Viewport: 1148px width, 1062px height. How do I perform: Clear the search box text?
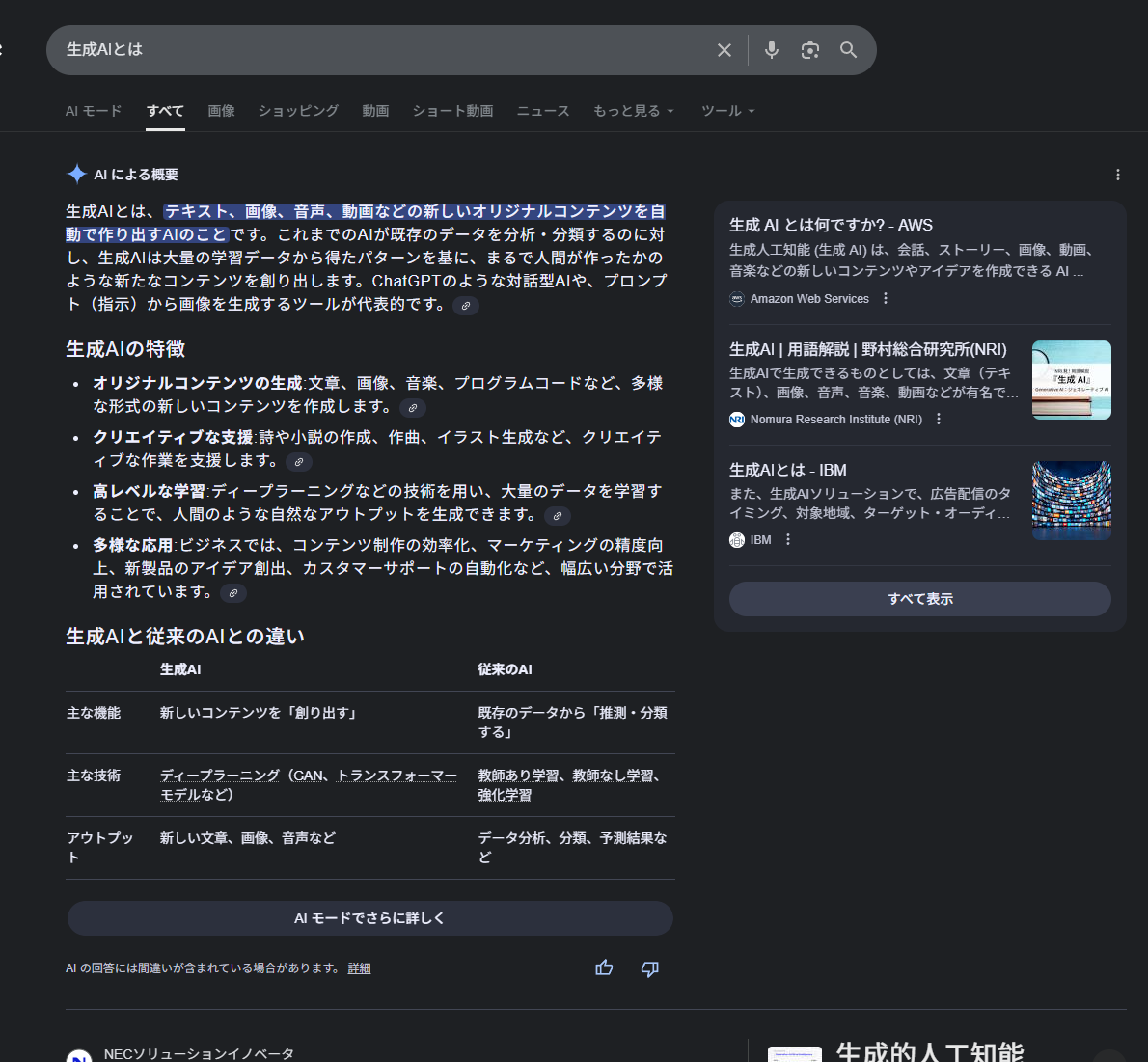point(724,50)
